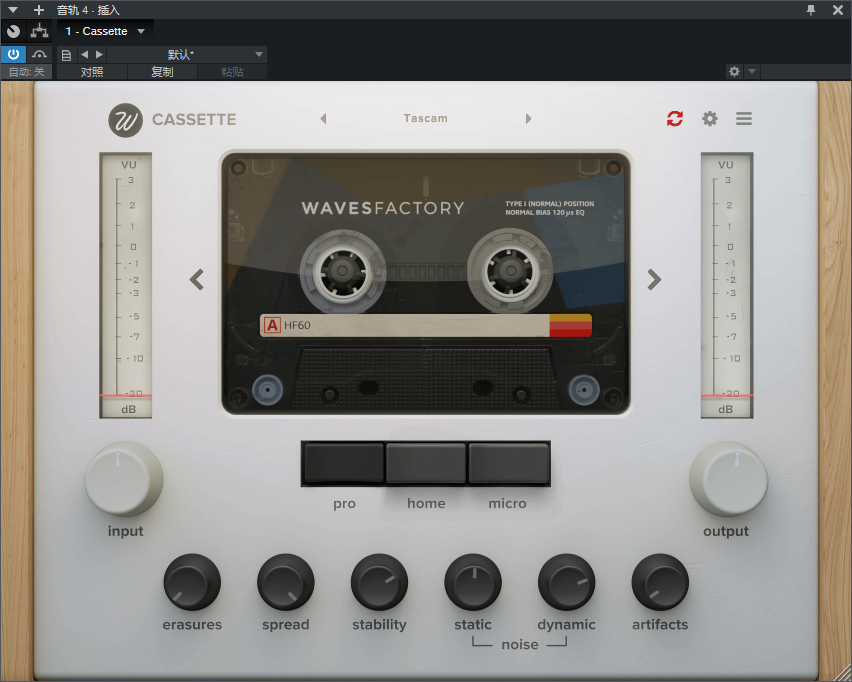The height and width of the screenshot is (682, 852).
Task: Click the 自动: 关 automation button
Action: pyautogui.click(x=26, y=72)
